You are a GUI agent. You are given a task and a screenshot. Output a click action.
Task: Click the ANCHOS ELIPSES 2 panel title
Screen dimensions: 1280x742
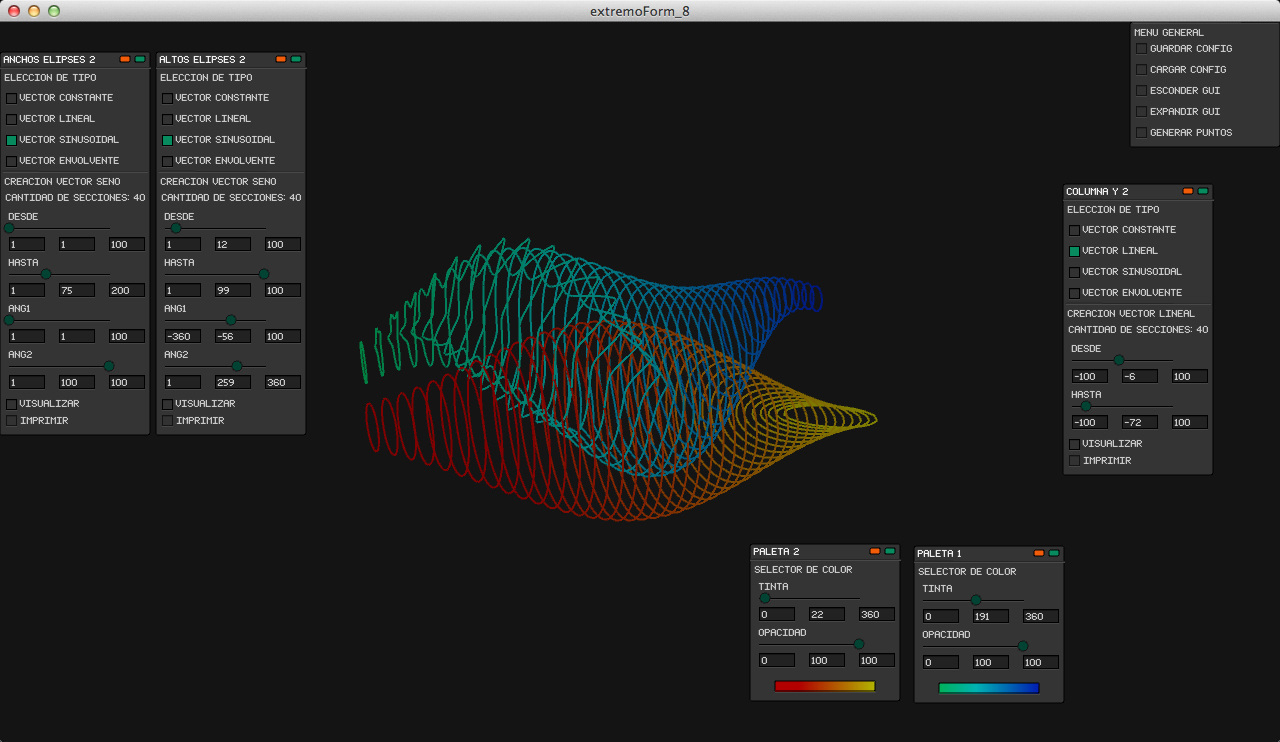coord(49,60)
